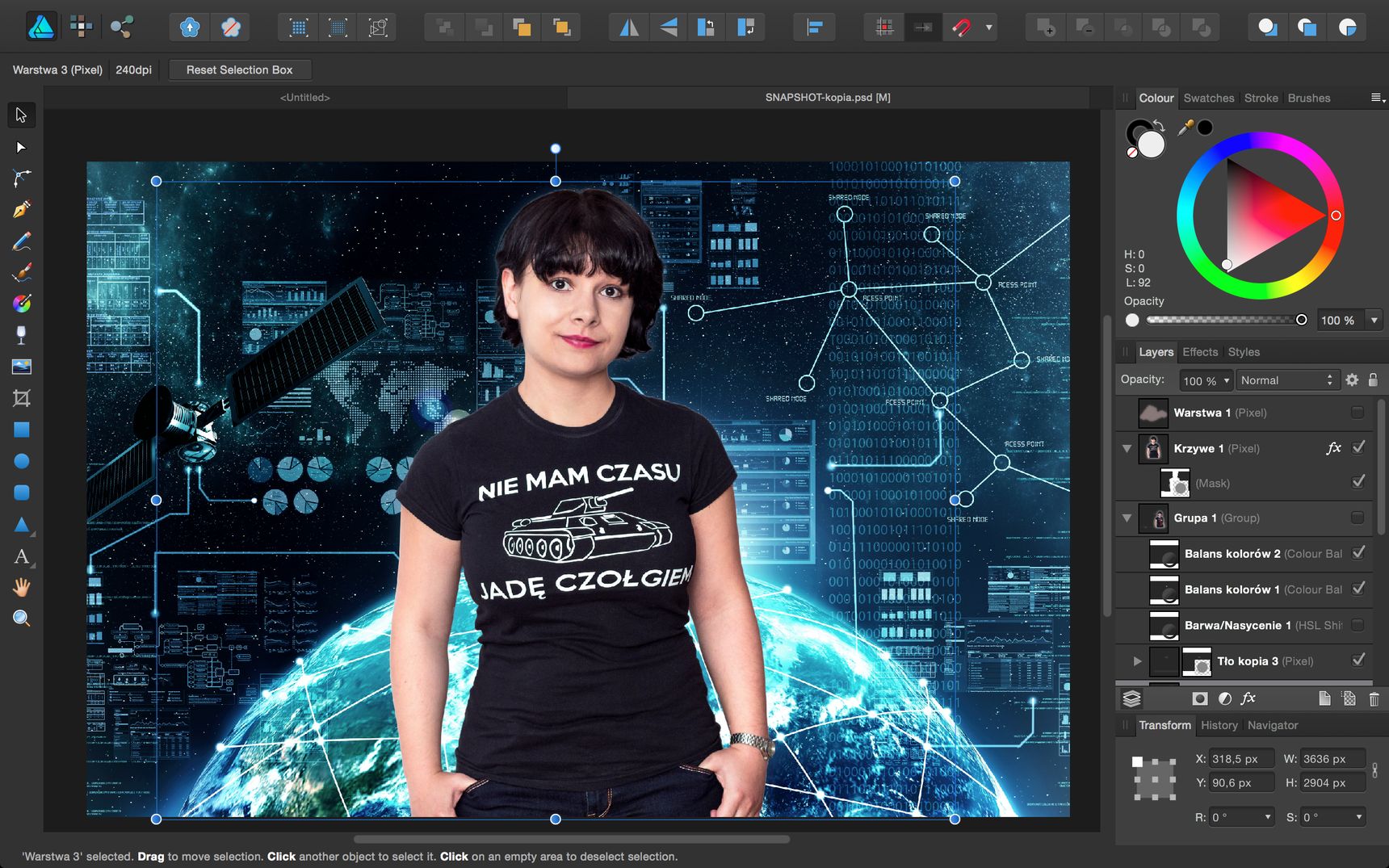
Task: Switch to the Effects tab
Action: tap(1200, 352)
